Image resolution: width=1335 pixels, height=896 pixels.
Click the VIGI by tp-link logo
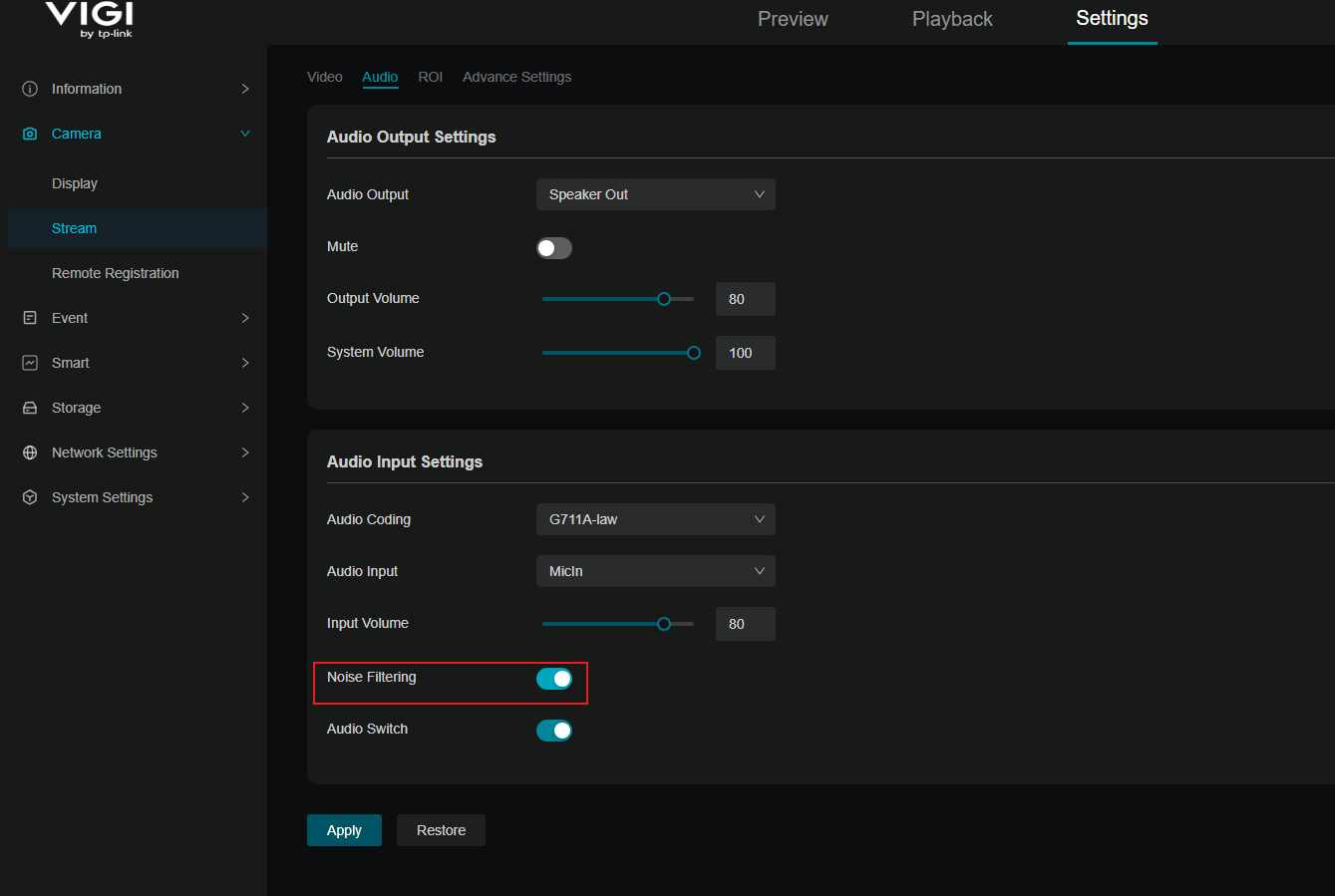click(x=90, y=19)
